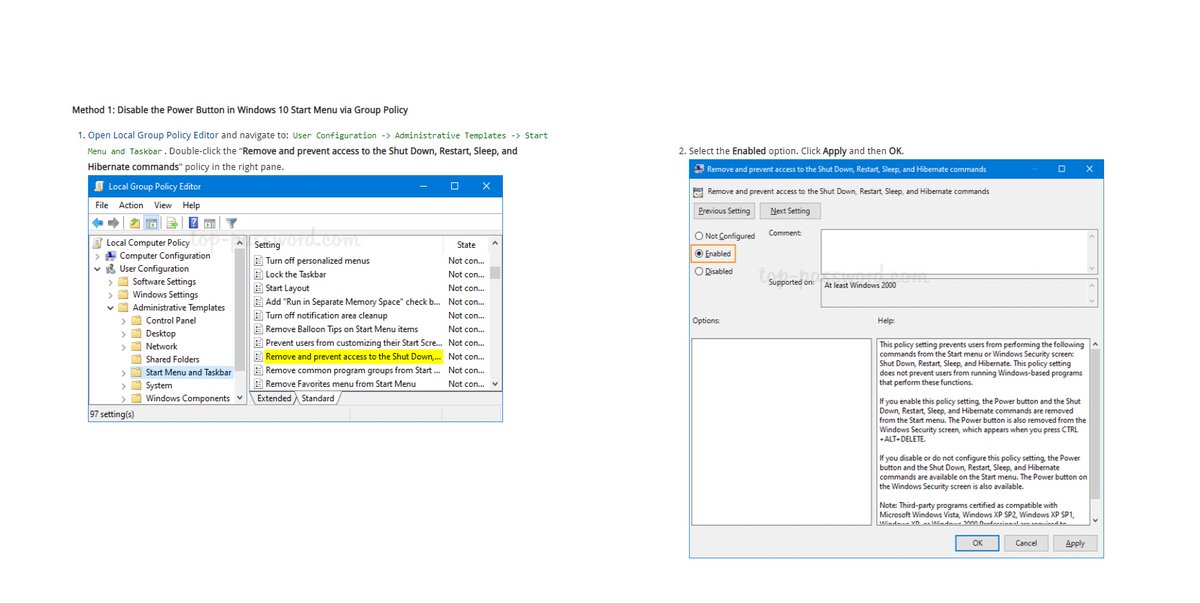This screenshot has height=603, width=1200.
Task: Click the Next Setting button
Action: pyautogui.click(x=790, y=210)
